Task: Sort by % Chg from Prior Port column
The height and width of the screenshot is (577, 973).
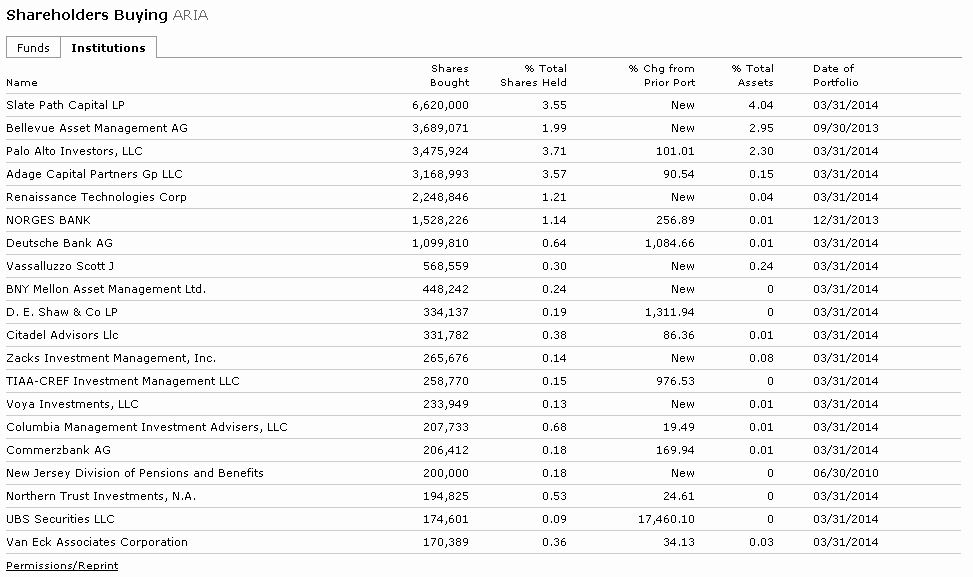Action: coord(660,75)
